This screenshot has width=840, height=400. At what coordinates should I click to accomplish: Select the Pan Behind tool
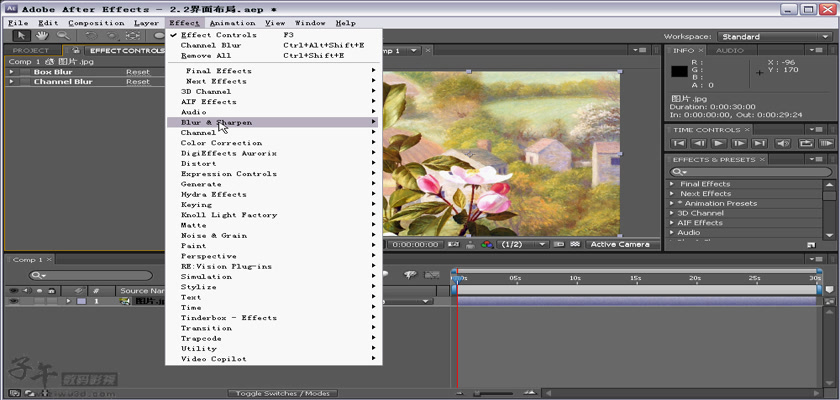pyautogui.click(x=133, y=36)
